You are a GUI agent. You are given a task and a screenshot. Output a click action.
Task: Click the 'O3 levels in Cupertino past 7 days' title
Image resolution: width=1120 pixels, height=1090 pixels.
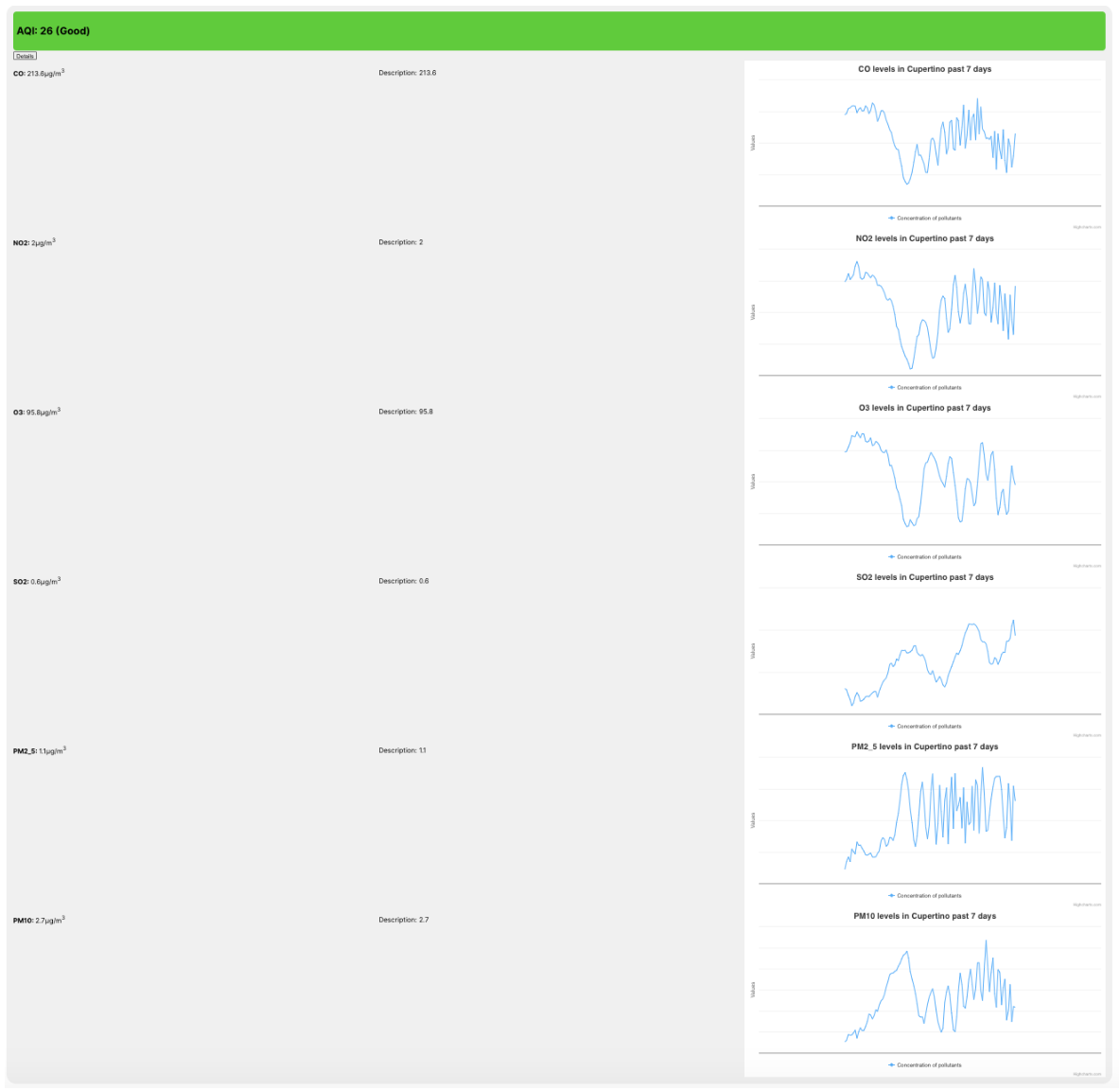924,408
